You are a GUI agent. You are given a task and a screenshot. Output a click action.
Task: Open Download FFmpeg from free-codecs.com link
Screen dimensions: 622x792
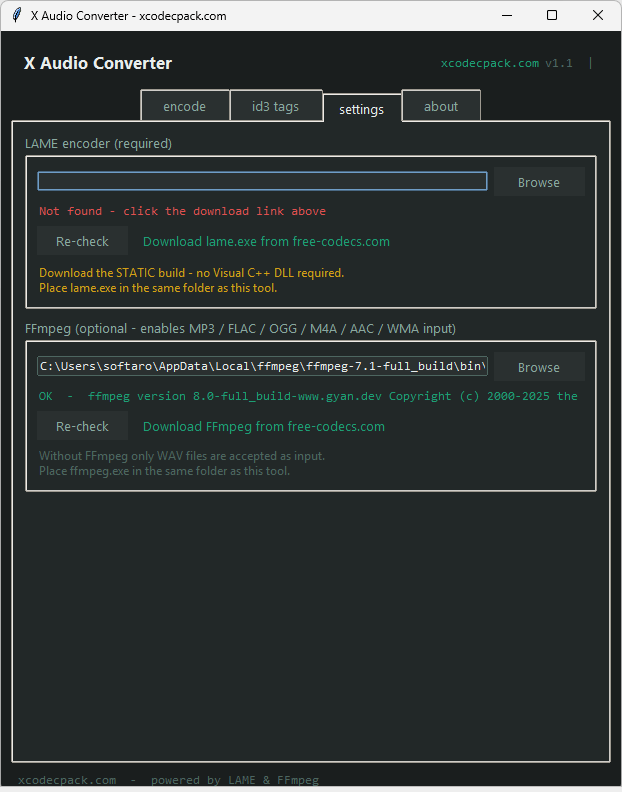coord(263,426)
